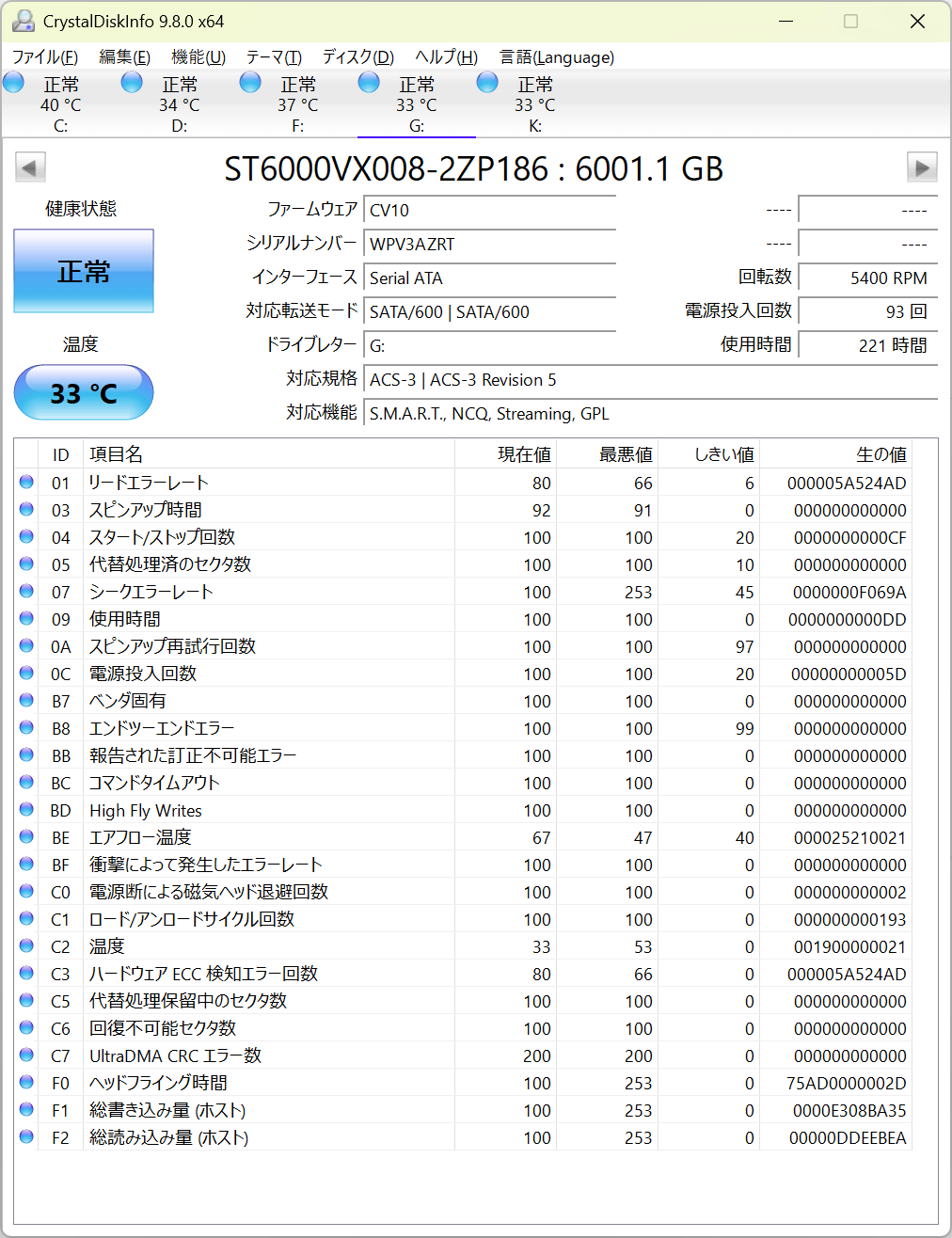
Task: Go to previous disk with left arrow
Action: (x=30, y=168)
